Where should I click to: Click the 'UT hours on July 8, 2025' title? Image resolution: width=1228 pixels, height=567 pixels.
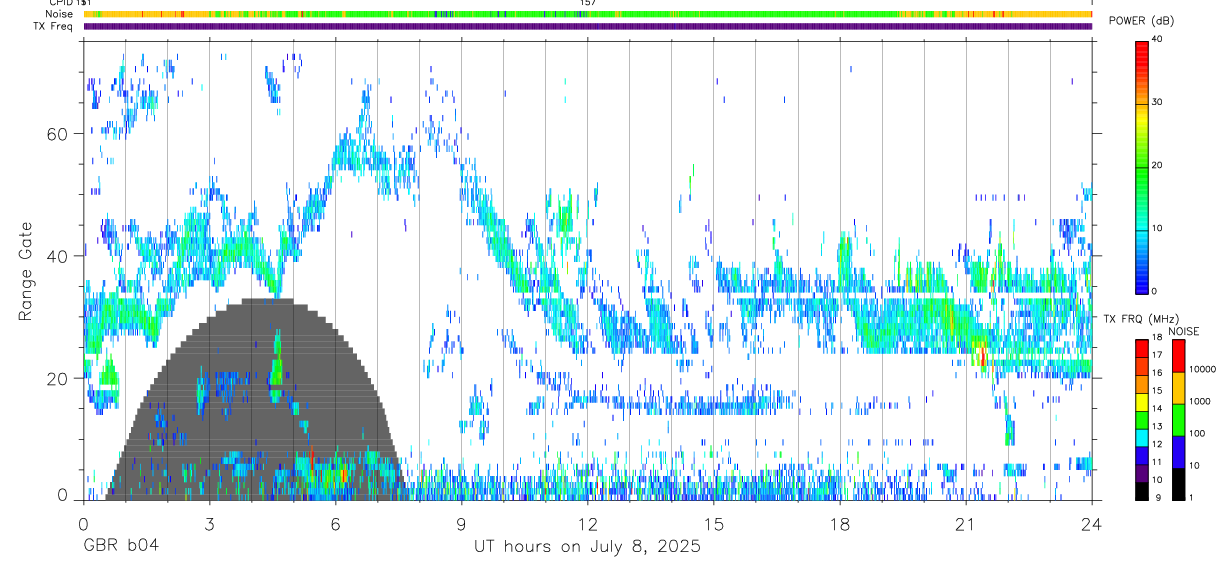click(x=587, y=547)
